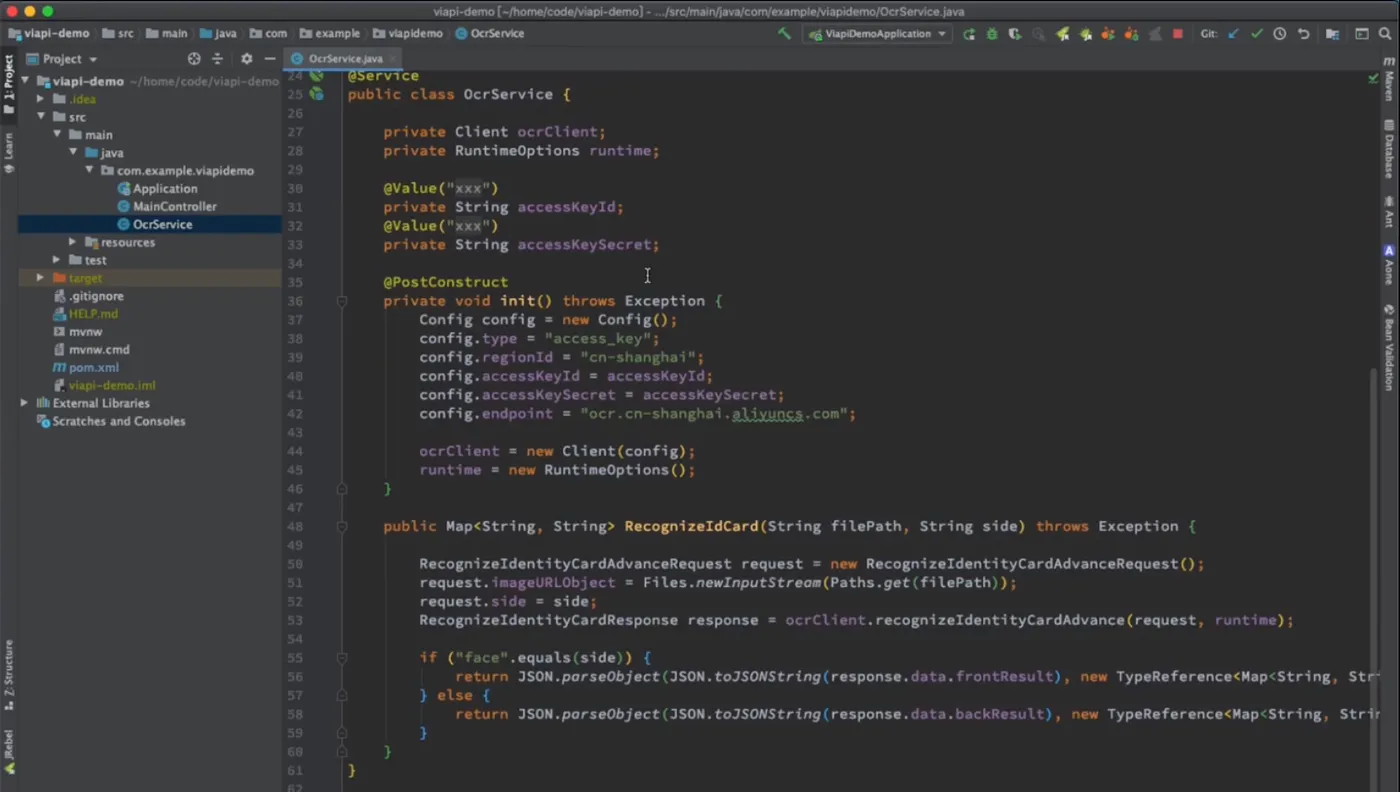
Task: Open Database tool window sidebar
Action: 1389,149
